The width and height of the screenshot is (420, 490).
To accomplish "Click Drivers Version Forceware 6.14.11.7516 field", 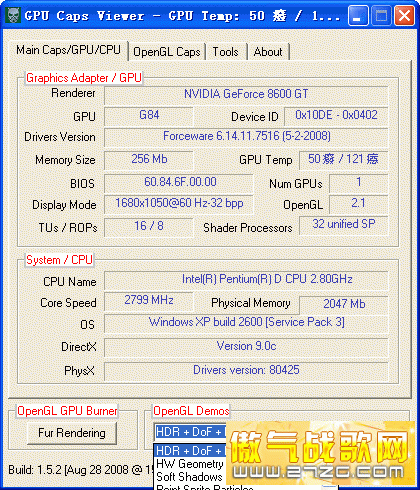I will (x=246, y=137).
